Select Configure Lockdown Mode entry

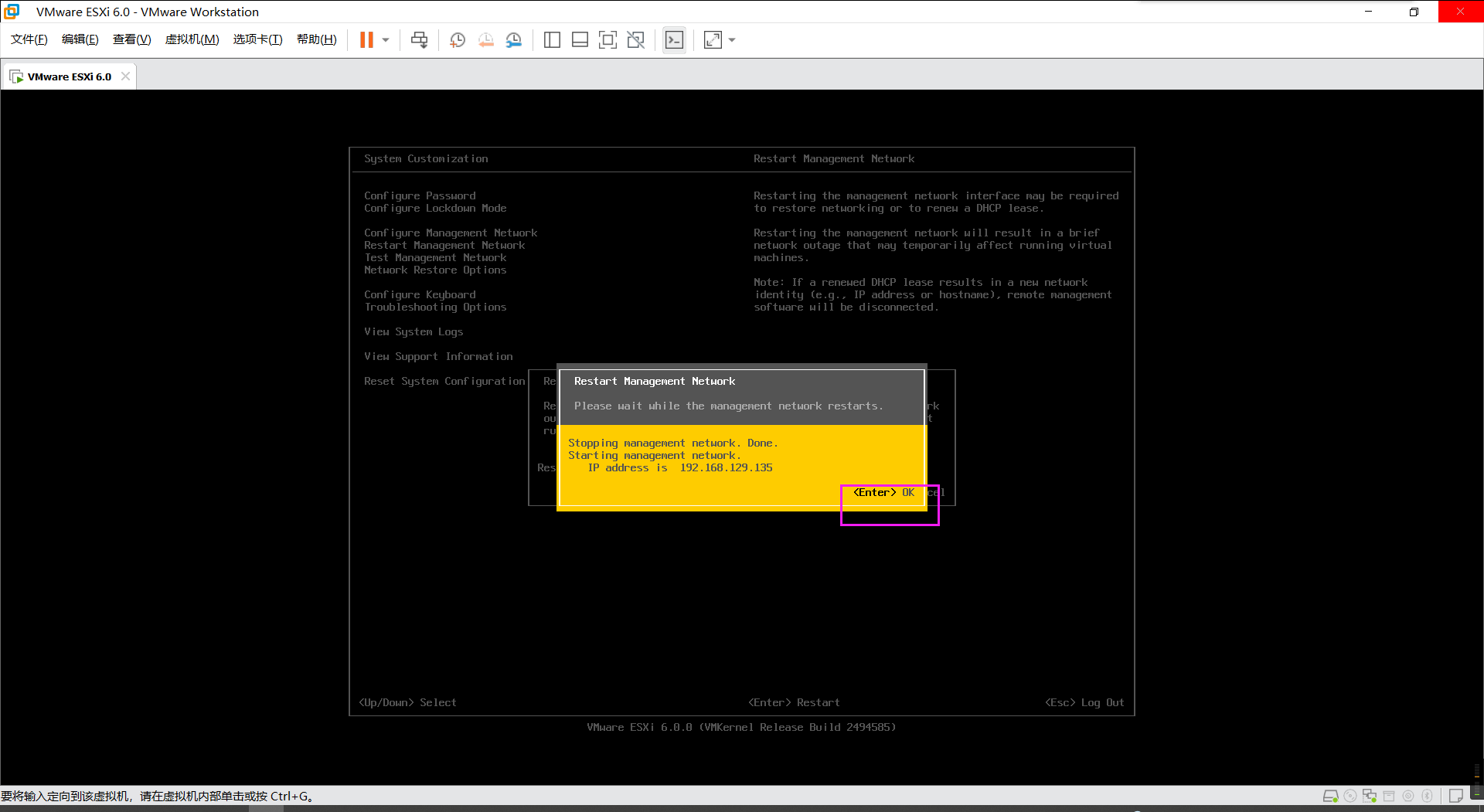coord(435,209)
